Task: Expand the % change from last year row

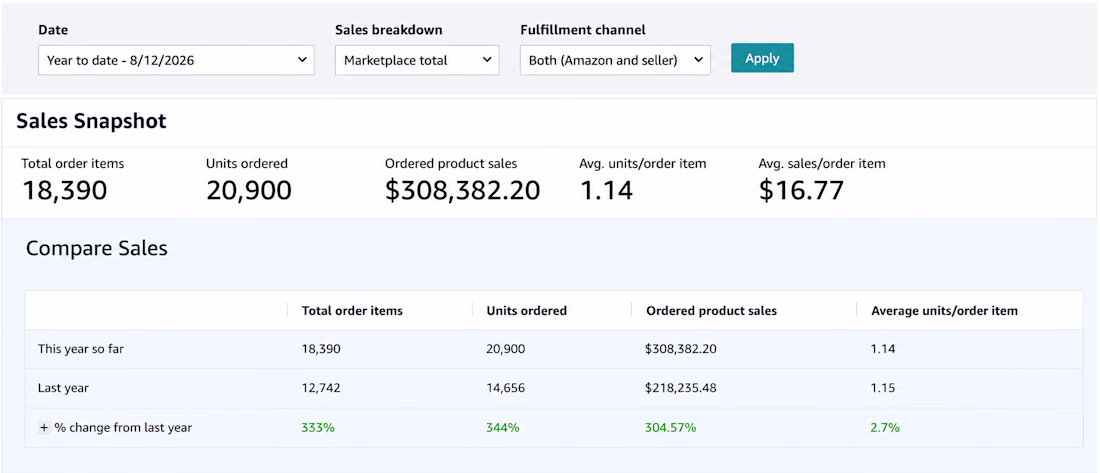Action: coord(43,427)
